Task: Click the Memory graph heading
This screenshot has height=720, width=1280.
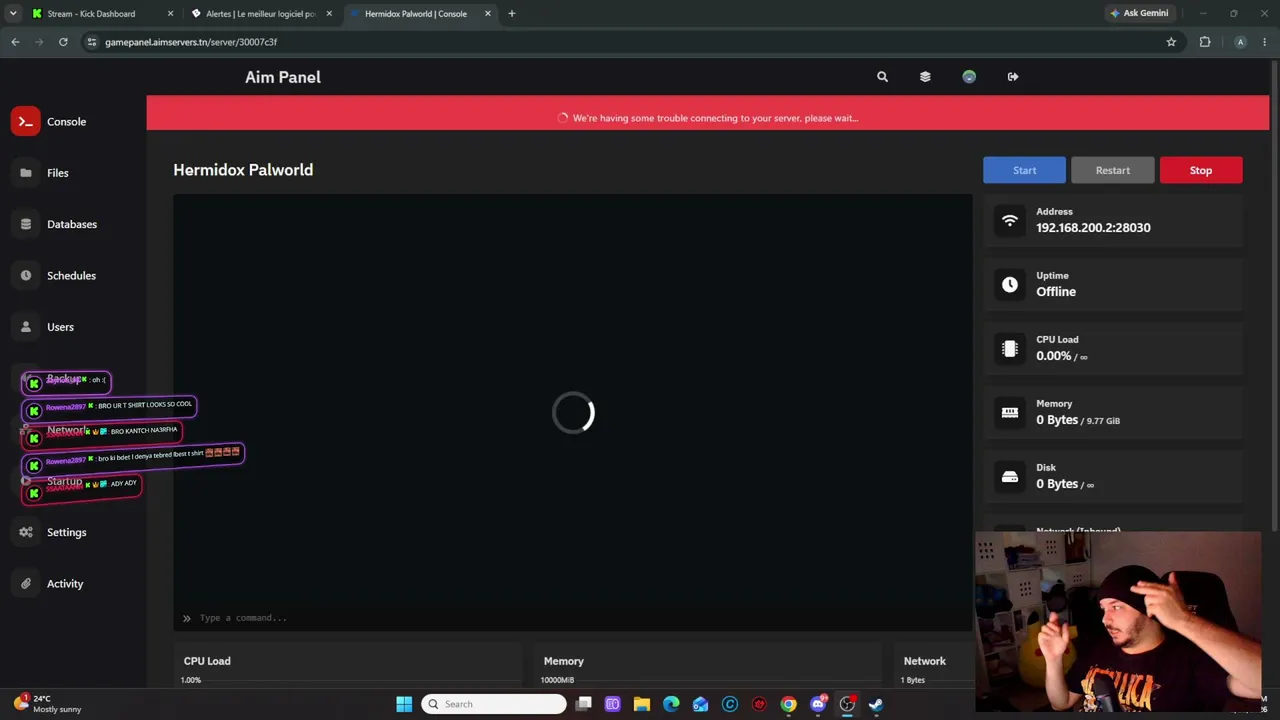Action: [x=564, y=661]
